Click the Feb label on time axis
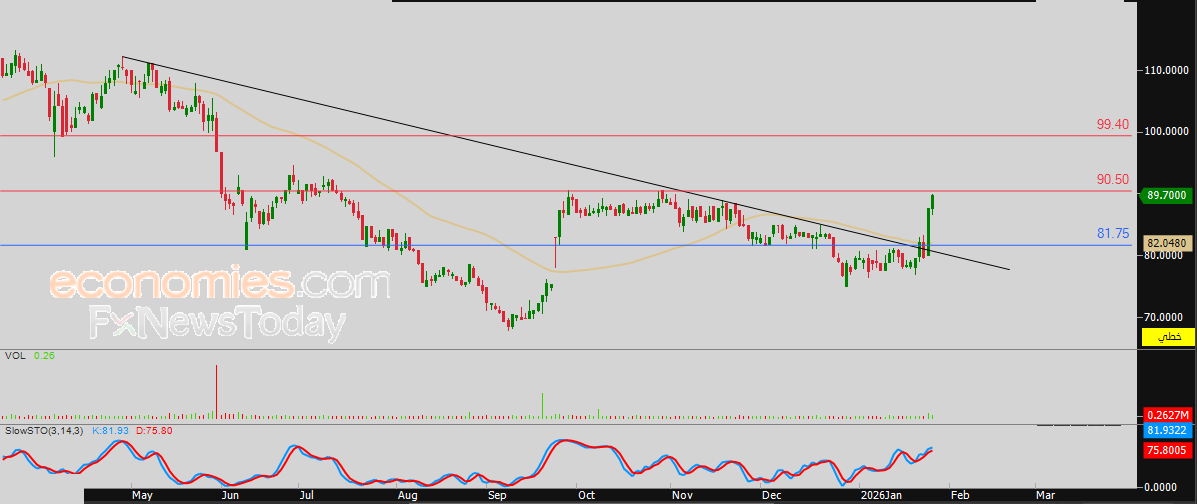 click(960, 496)
